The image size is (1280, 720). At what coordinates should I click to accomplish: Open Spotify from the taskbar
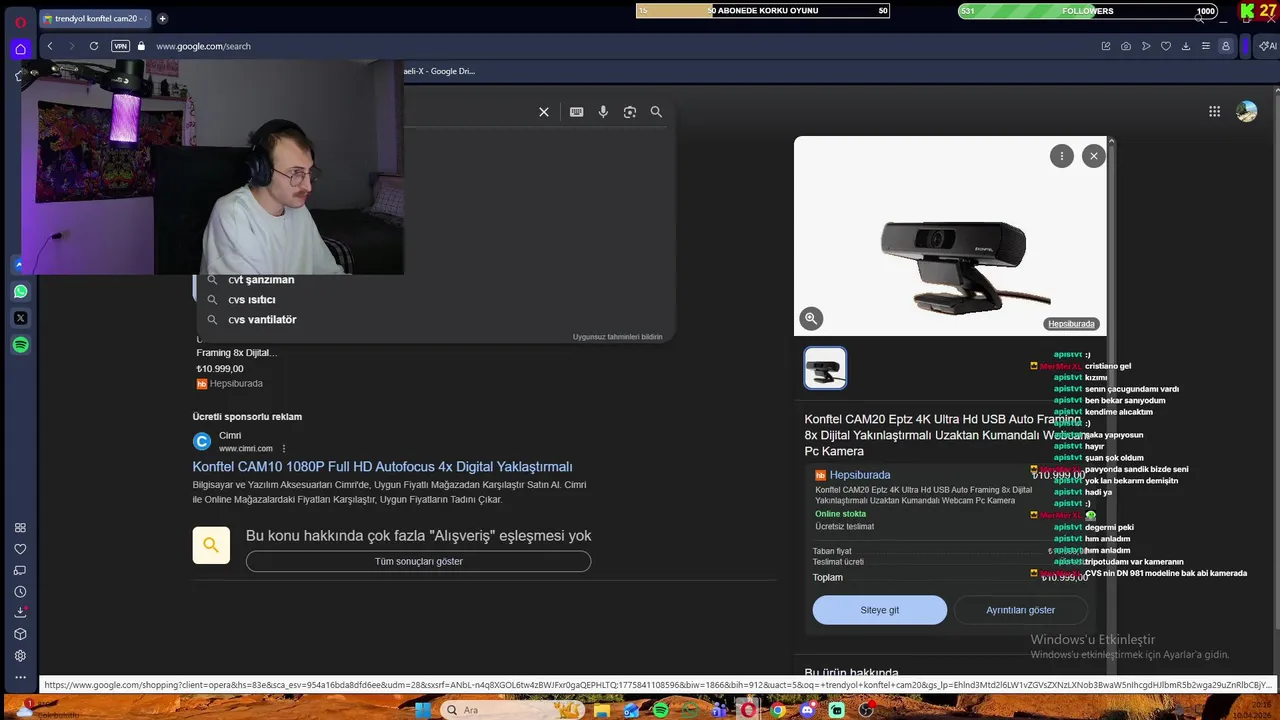coord(660,710)
